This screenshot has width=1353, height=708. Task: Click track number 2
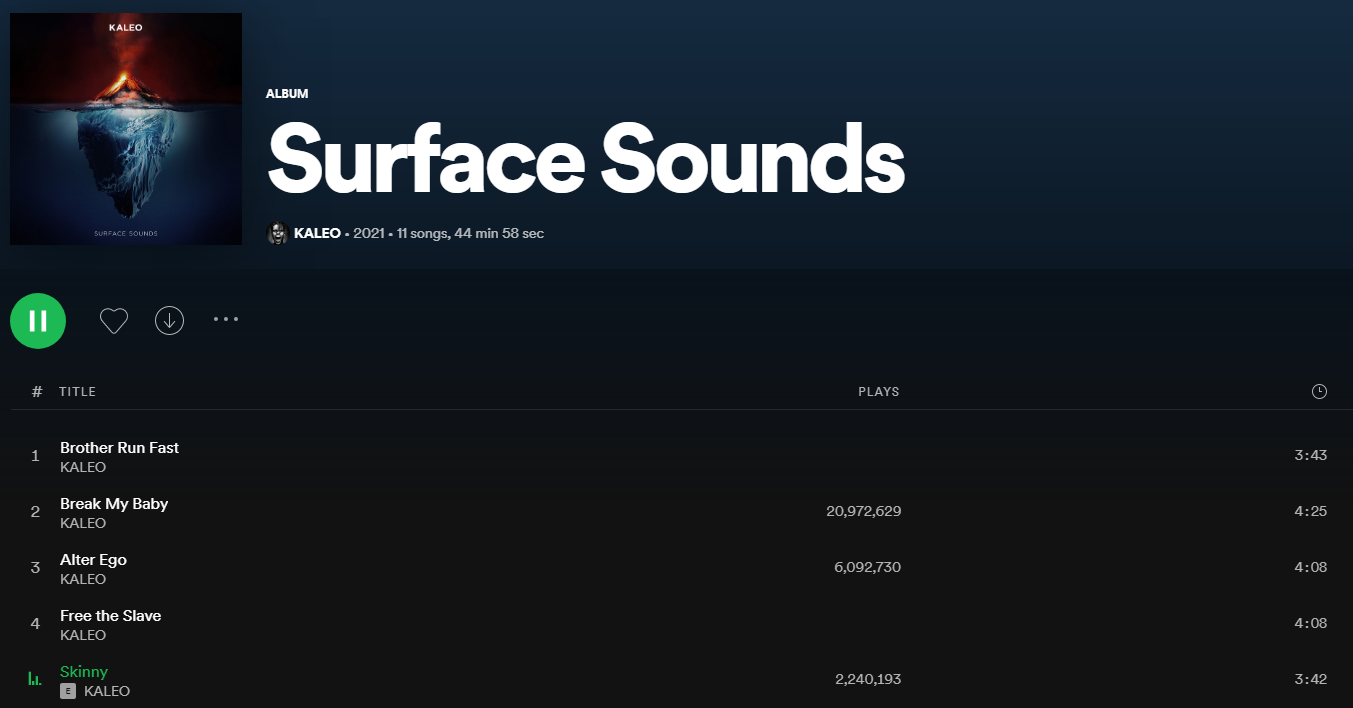pos(35,511)
